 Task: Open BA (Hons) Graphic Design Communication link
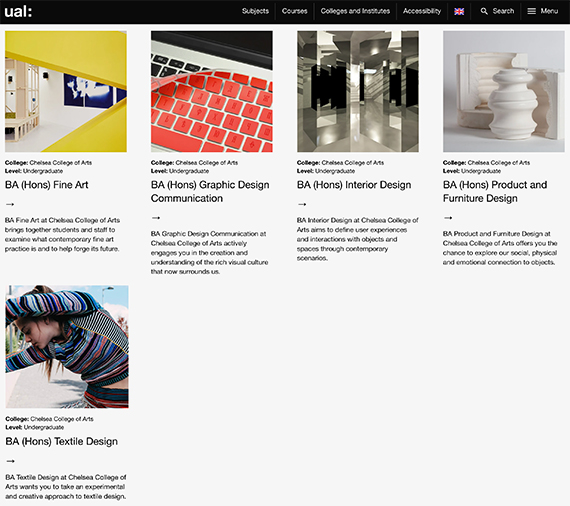point(210,192)
